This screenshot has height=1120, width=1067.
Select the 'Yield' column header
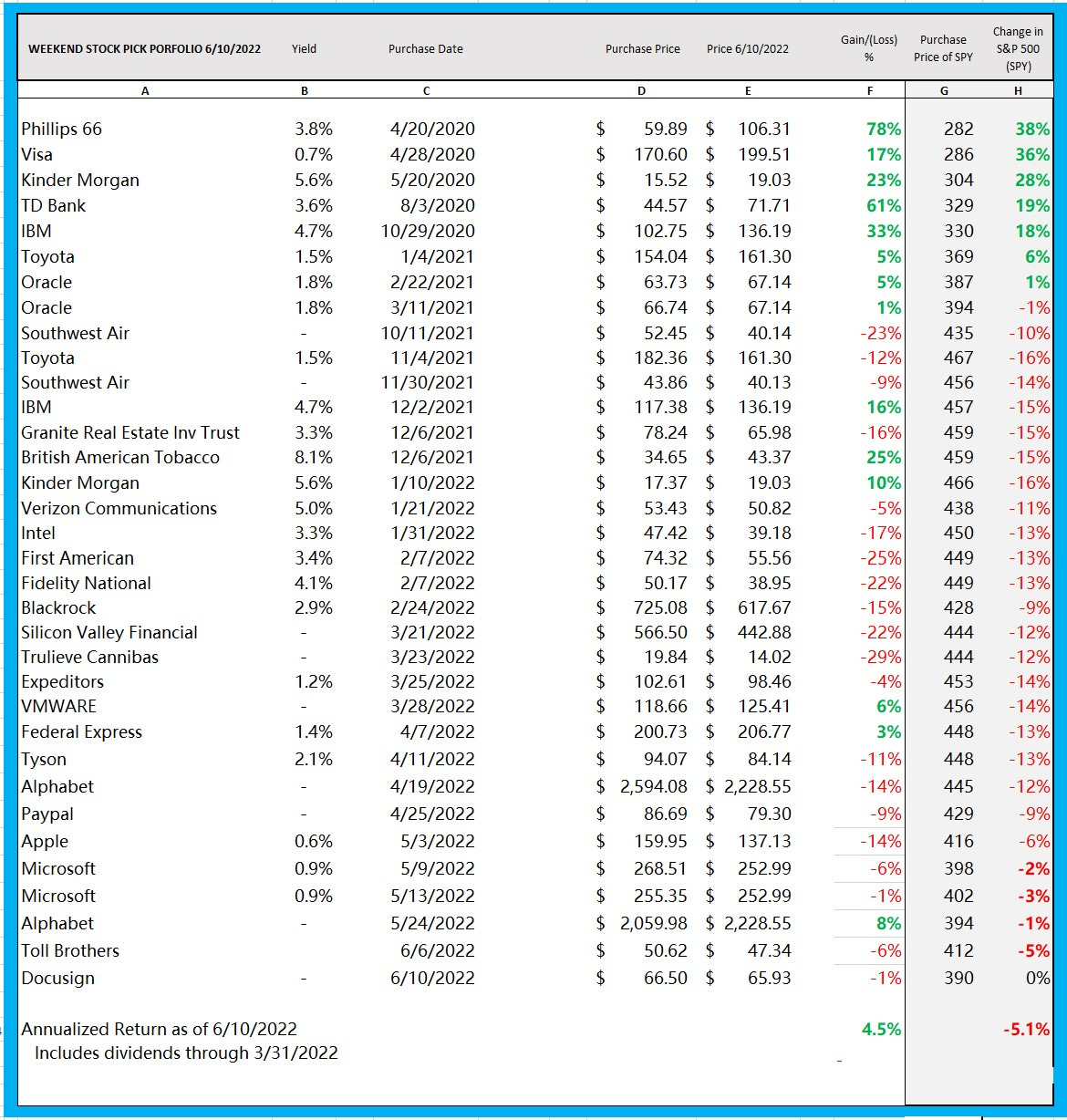(x=304, y=49)
